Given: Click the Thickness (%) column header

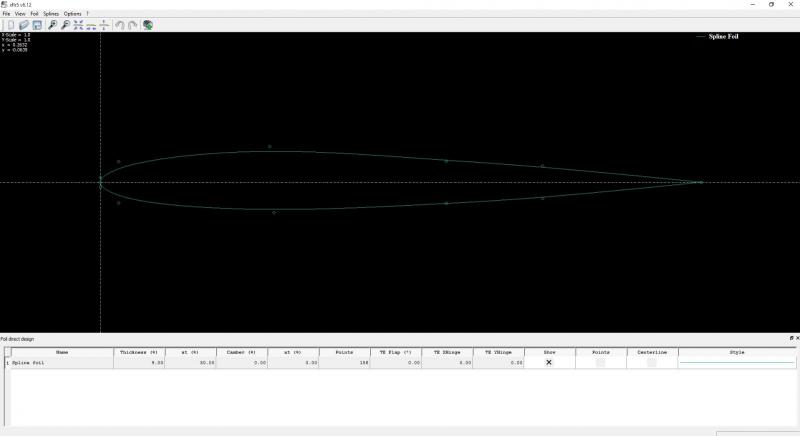Looking at the screenshot, I should tap(139, 352).
